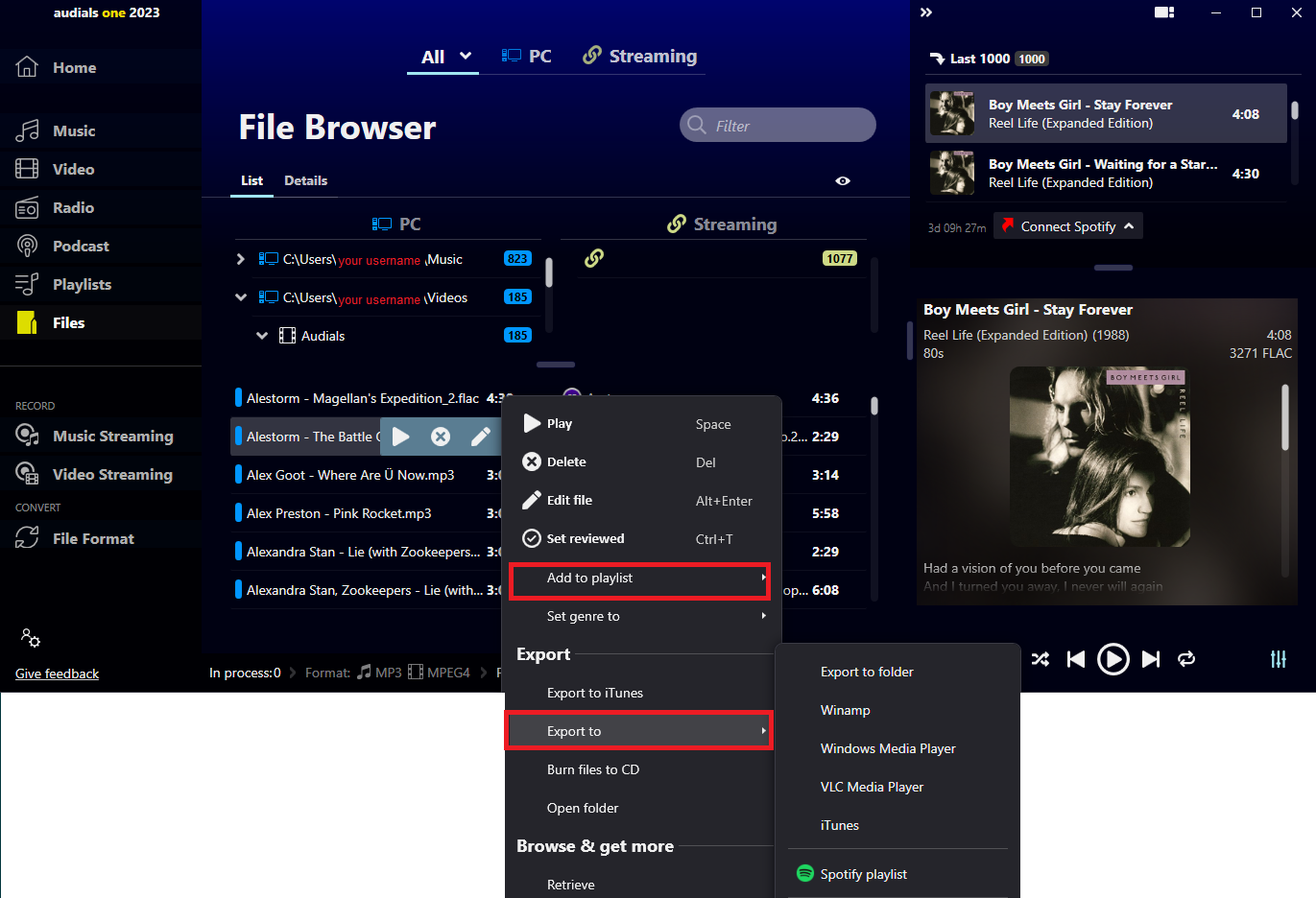Click the streaming link icon in list
This screenshot has width=1316, height=898.
coord(594,258)
